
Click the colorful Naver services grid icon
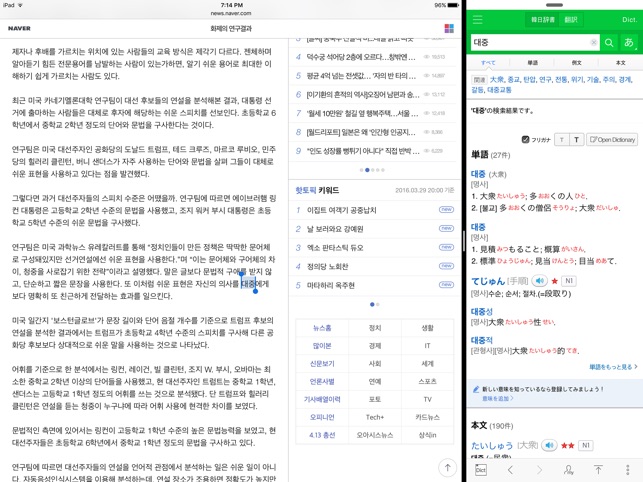449,28
